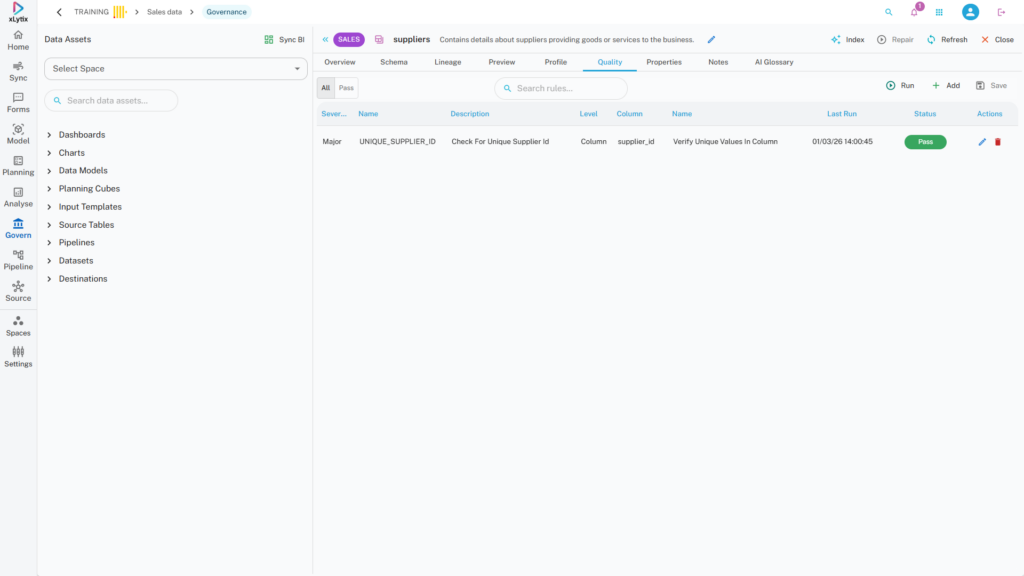Click the red delete rule icon

click(x=997, y=142)
